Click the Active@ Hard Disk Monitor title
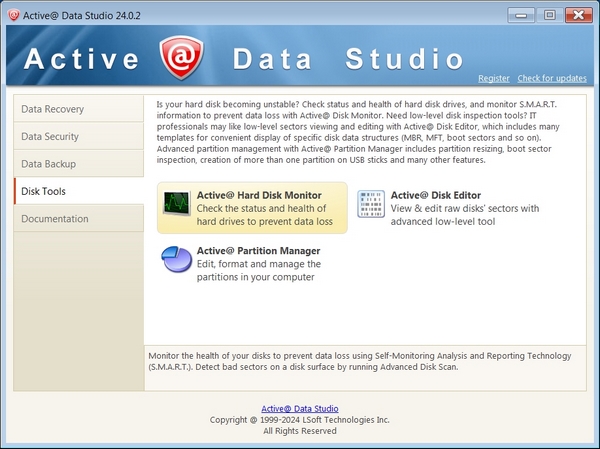The image size is (600, 449). point(259,195)
